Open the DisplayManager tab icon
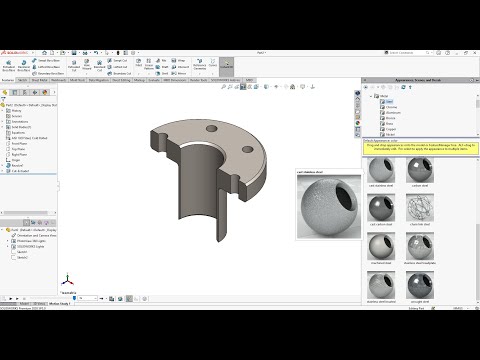Image resolution: width=480 pixels, height=360 pixels. point(45,92)
